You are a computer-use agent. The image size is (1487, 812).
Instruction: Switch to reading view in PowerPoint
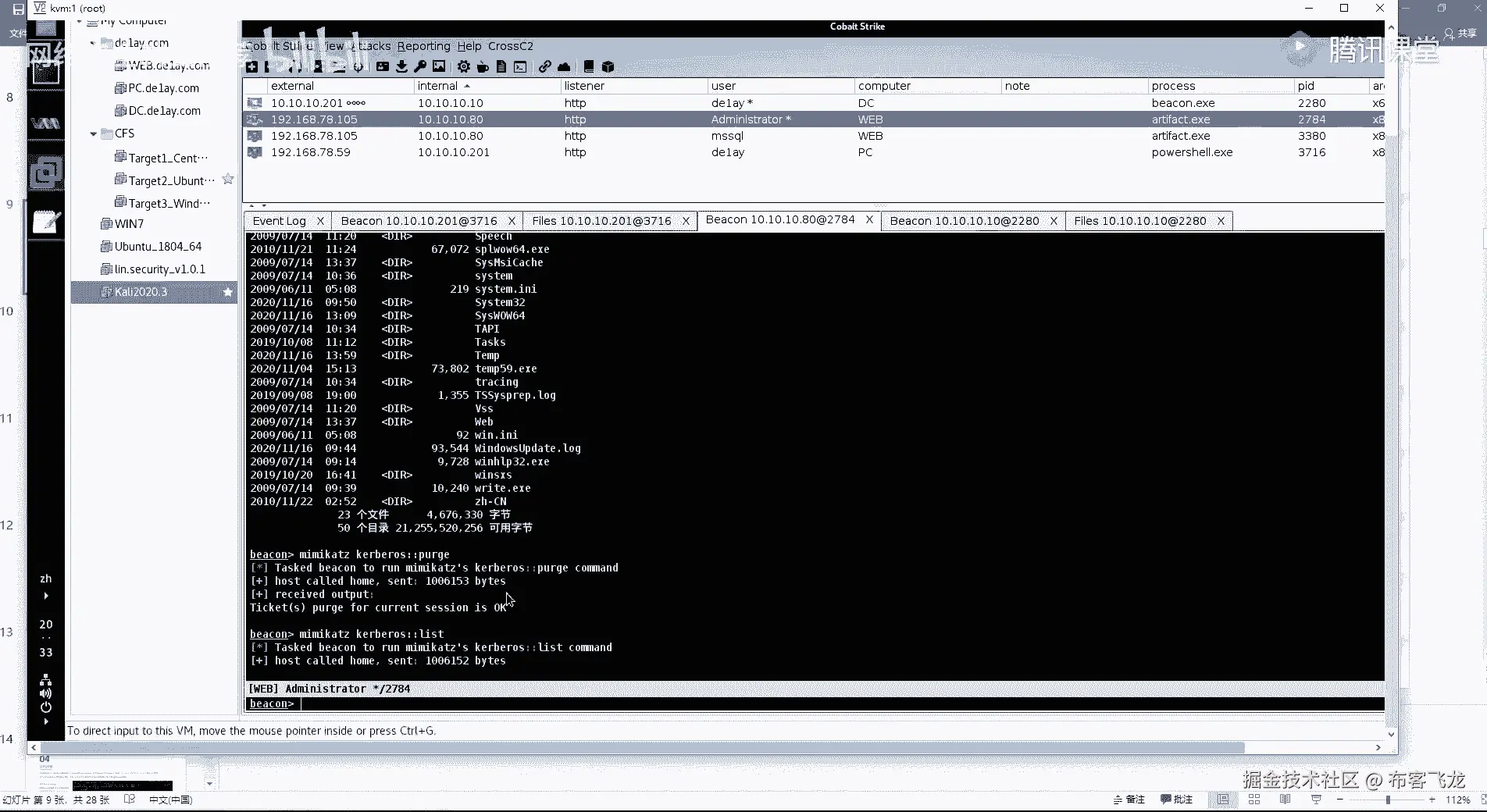pyautogui.click(x=1286, y=800)
